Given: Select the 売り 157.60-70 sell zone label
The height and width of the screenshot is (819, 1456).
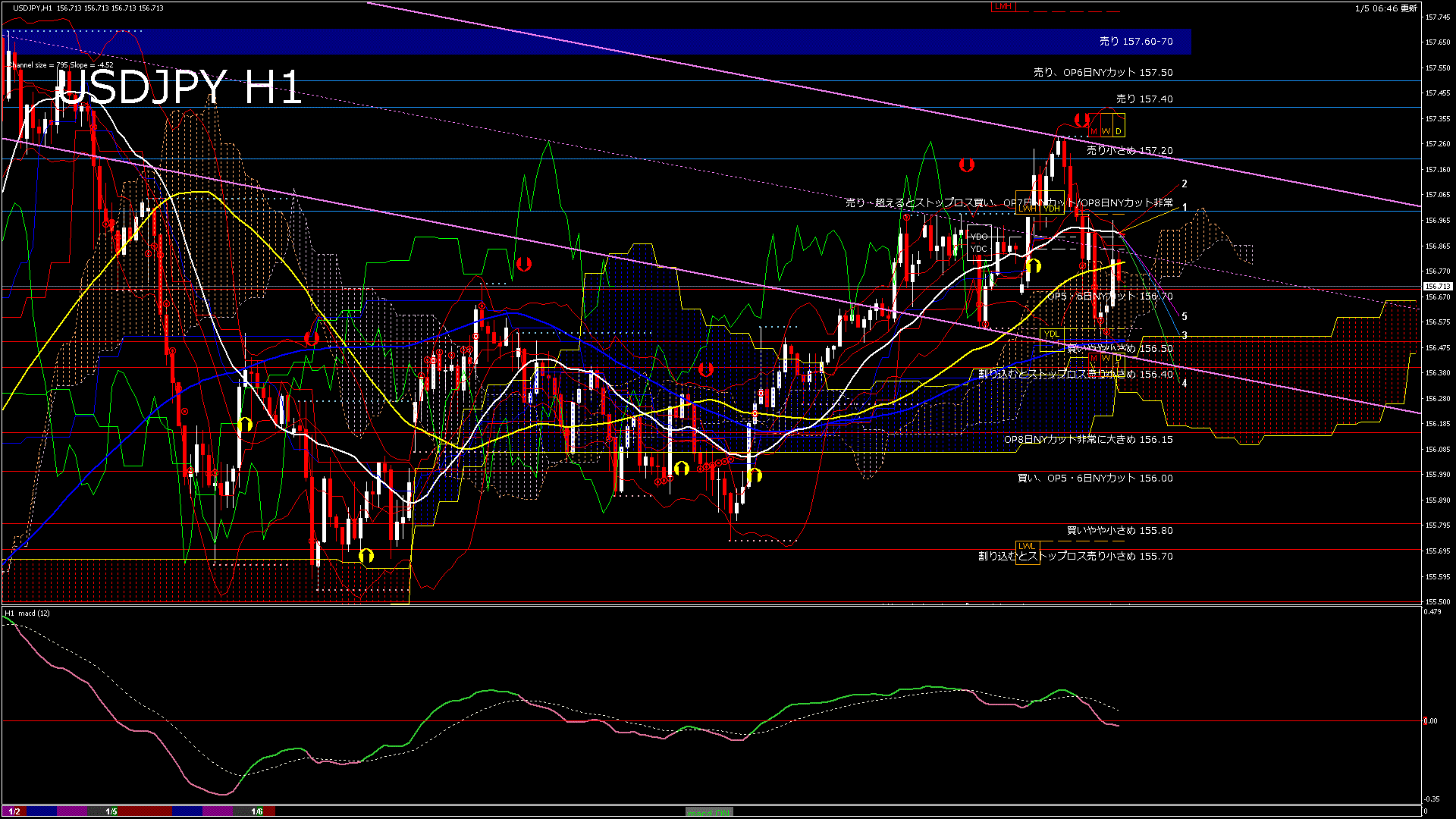Looking at the screenshot, I should point(1135,42).
